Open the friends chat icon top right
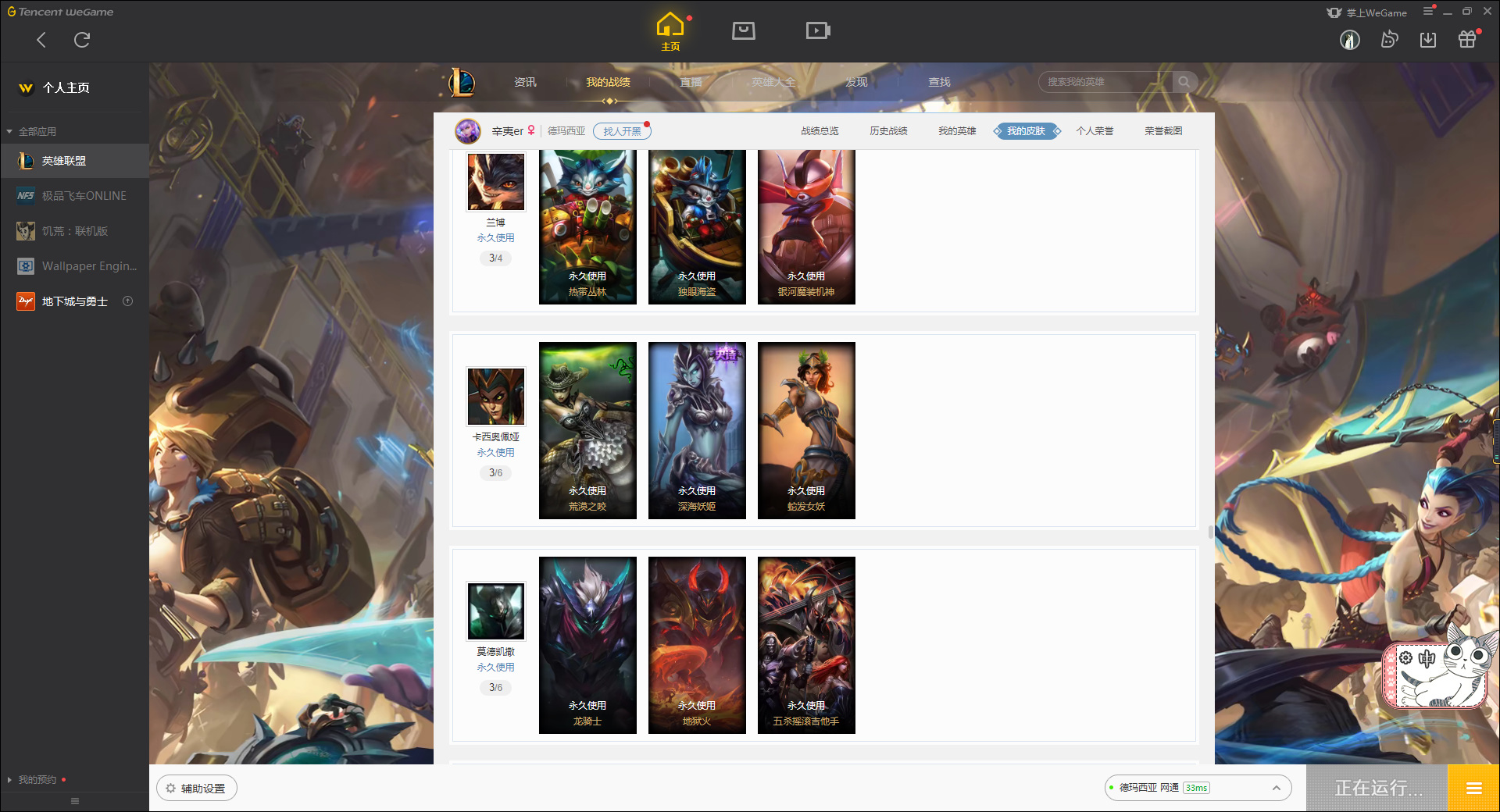The height and width of the screenshot is (812, 1500). [x=1389, y=40]
